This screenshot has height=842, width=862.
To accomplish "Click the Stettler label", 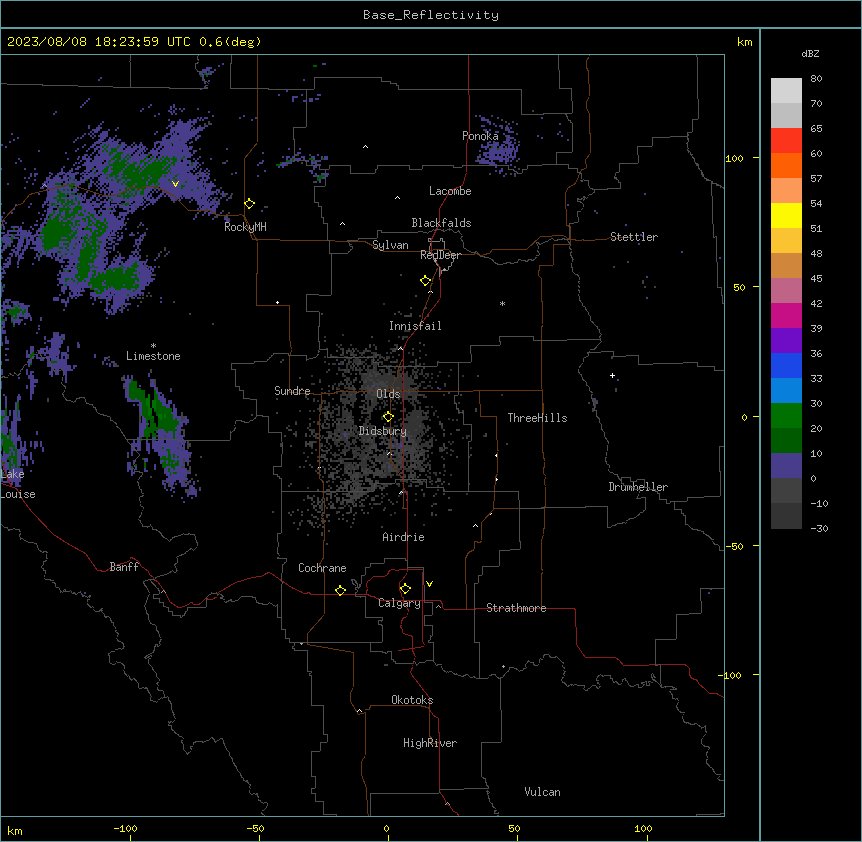I will coord(634,237).
